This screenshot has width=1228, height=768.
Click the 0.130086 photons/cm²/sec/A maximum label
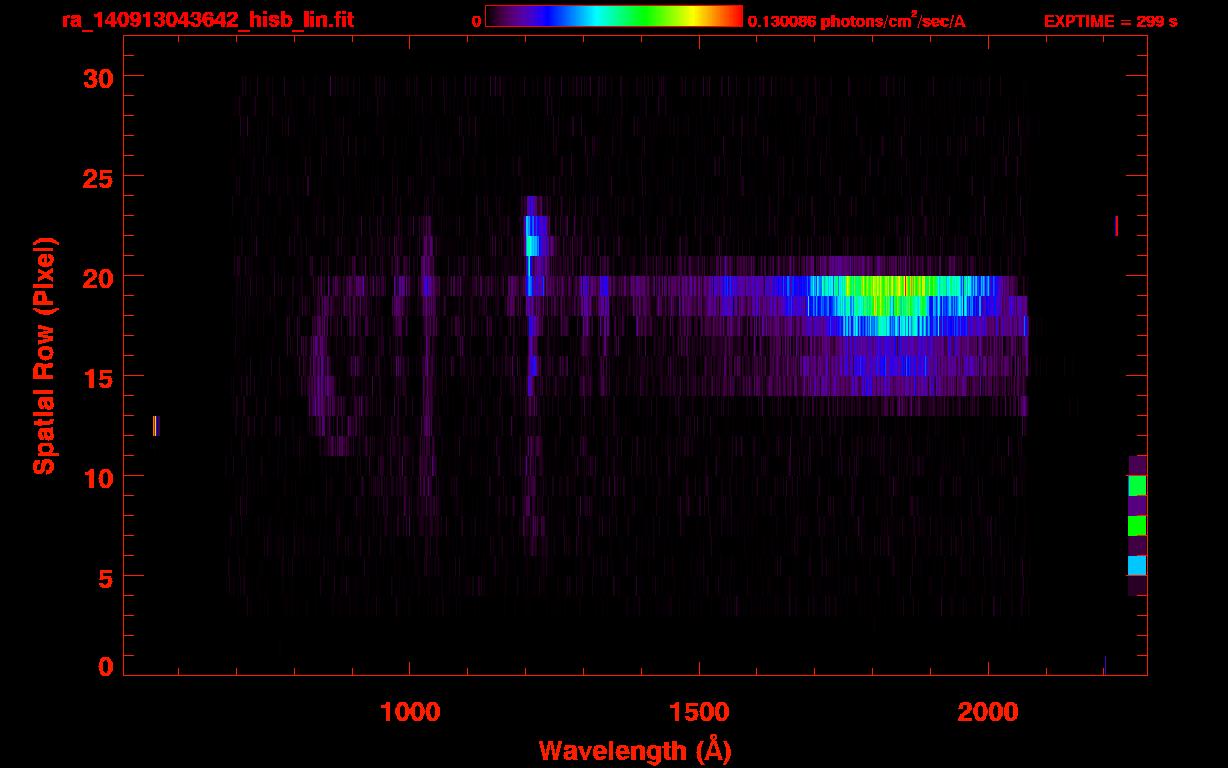pos(856,20)
